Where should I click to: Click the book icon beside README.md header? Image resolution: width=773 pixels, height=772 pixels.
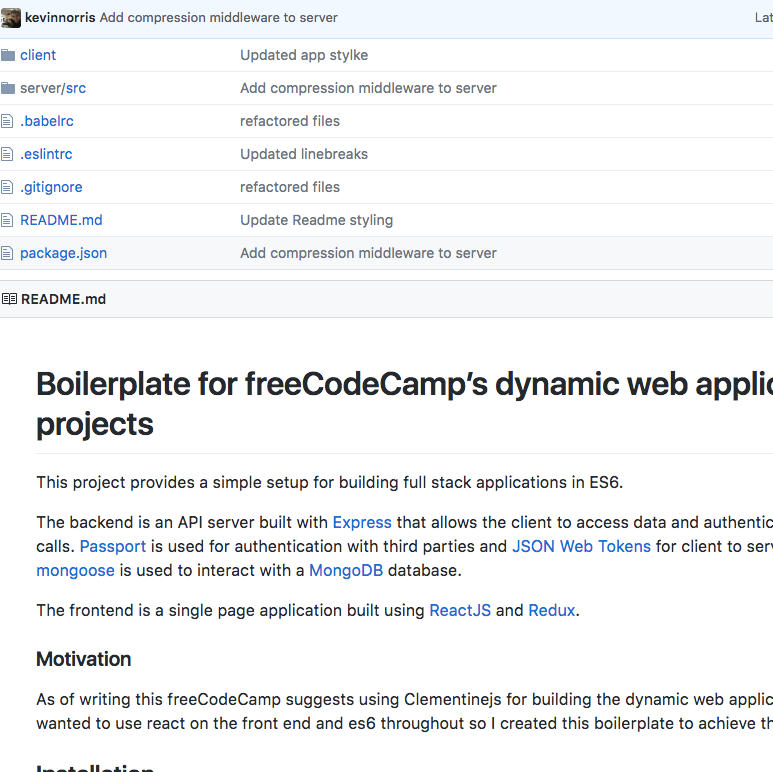pyautogui.click(x=9, y=299)
